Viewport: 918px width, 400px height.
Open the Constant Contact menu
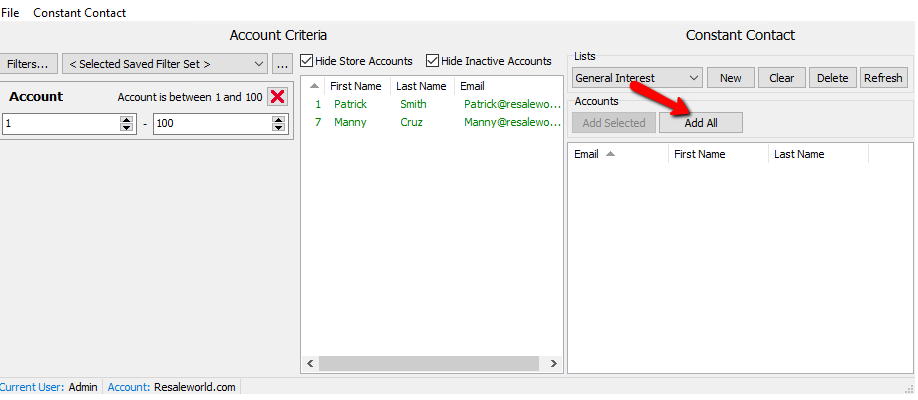click(80, 12)
